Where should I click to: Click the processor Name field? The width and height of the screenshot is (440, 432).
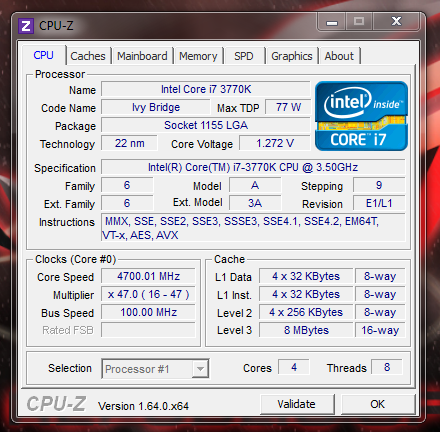[206, 89]
